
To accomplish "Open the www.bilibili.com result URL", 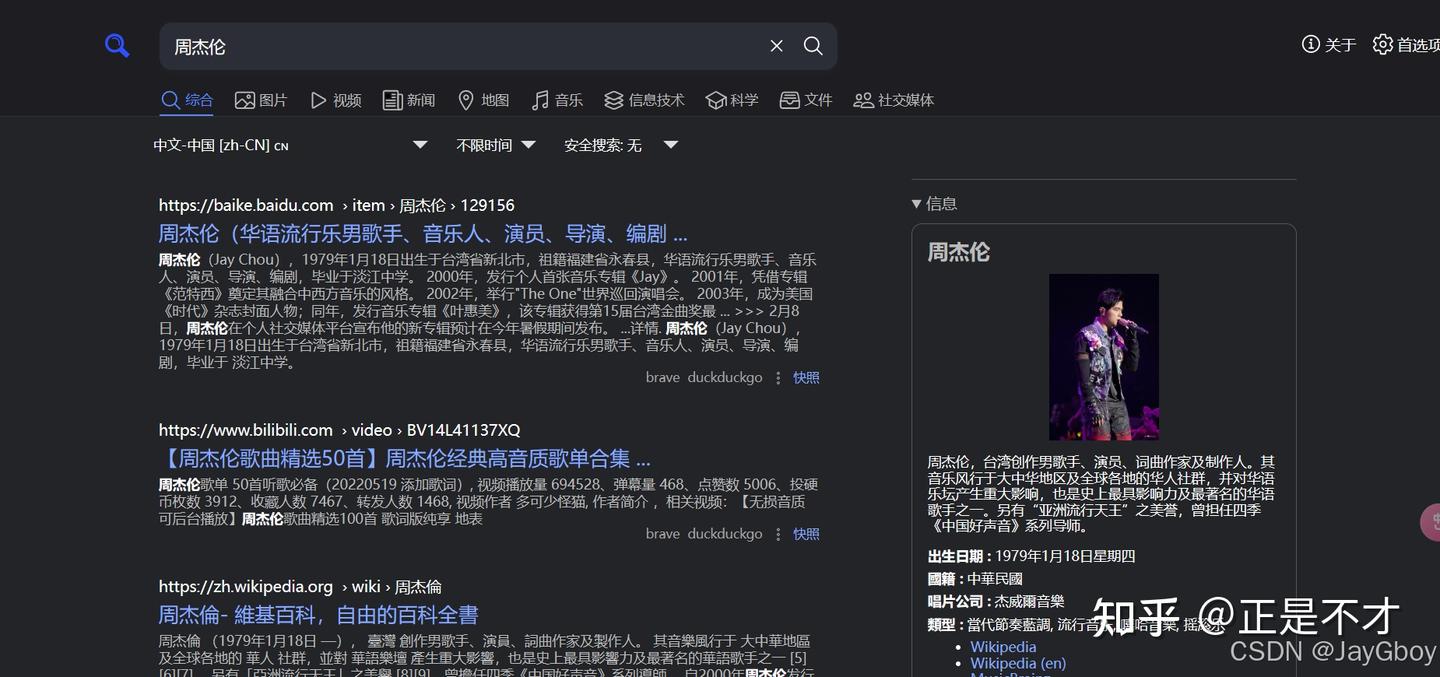I will tap(339, 430).
